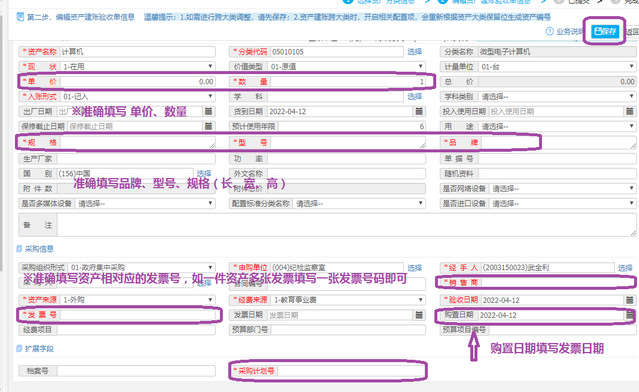The height and width of the screenshot is (392, 639).
Task: Click the 学科 input field
Action: point(335,97)
